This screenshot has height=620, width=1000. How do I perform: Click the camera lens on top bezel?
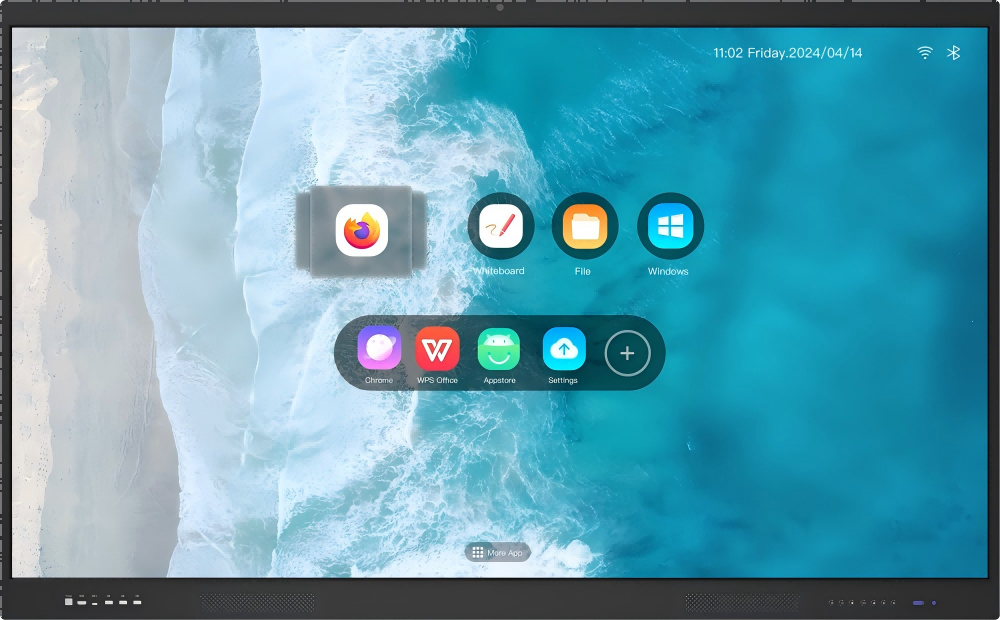pos(499,8)
